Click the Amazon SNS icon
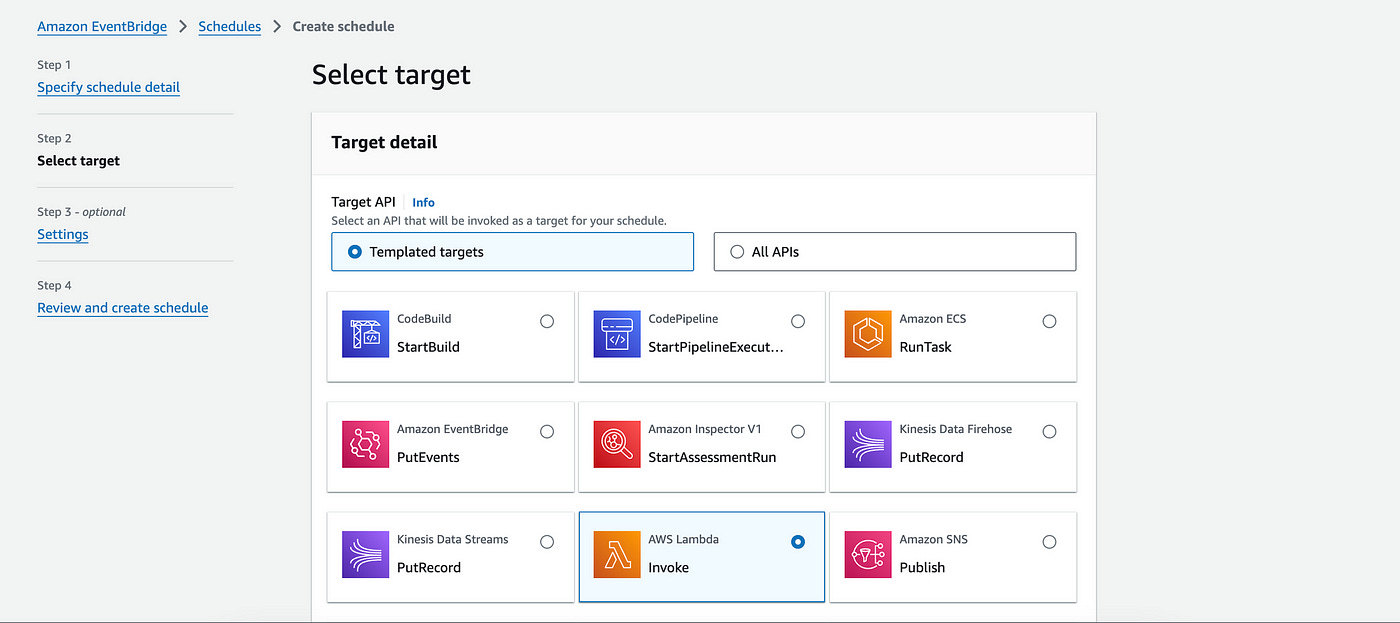 tap(867, 554)
